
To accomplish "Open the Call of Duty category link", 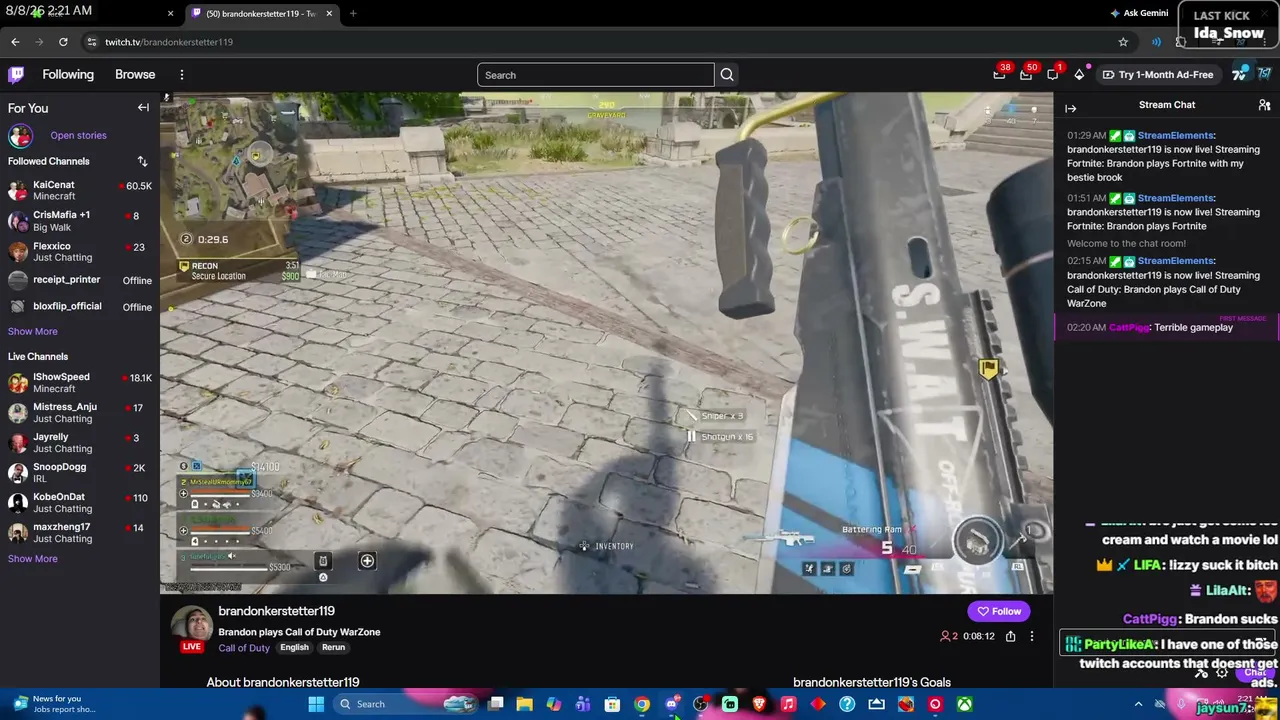I will (x=244, y=648).
